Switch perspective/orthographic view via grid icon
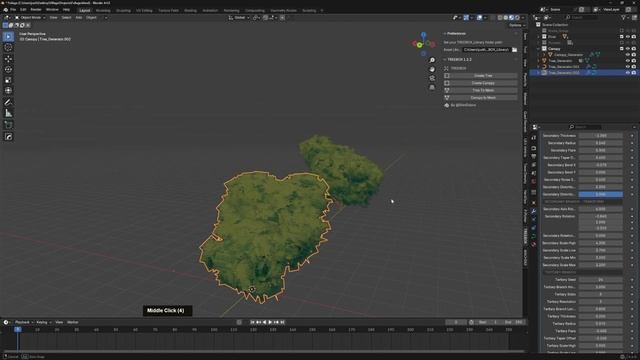This screenshot has height=360, width=640. (x=432, y=87)
